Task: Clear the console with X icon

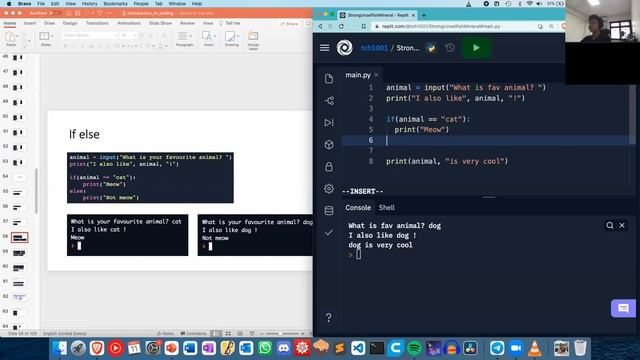Action: coord(622,225)
